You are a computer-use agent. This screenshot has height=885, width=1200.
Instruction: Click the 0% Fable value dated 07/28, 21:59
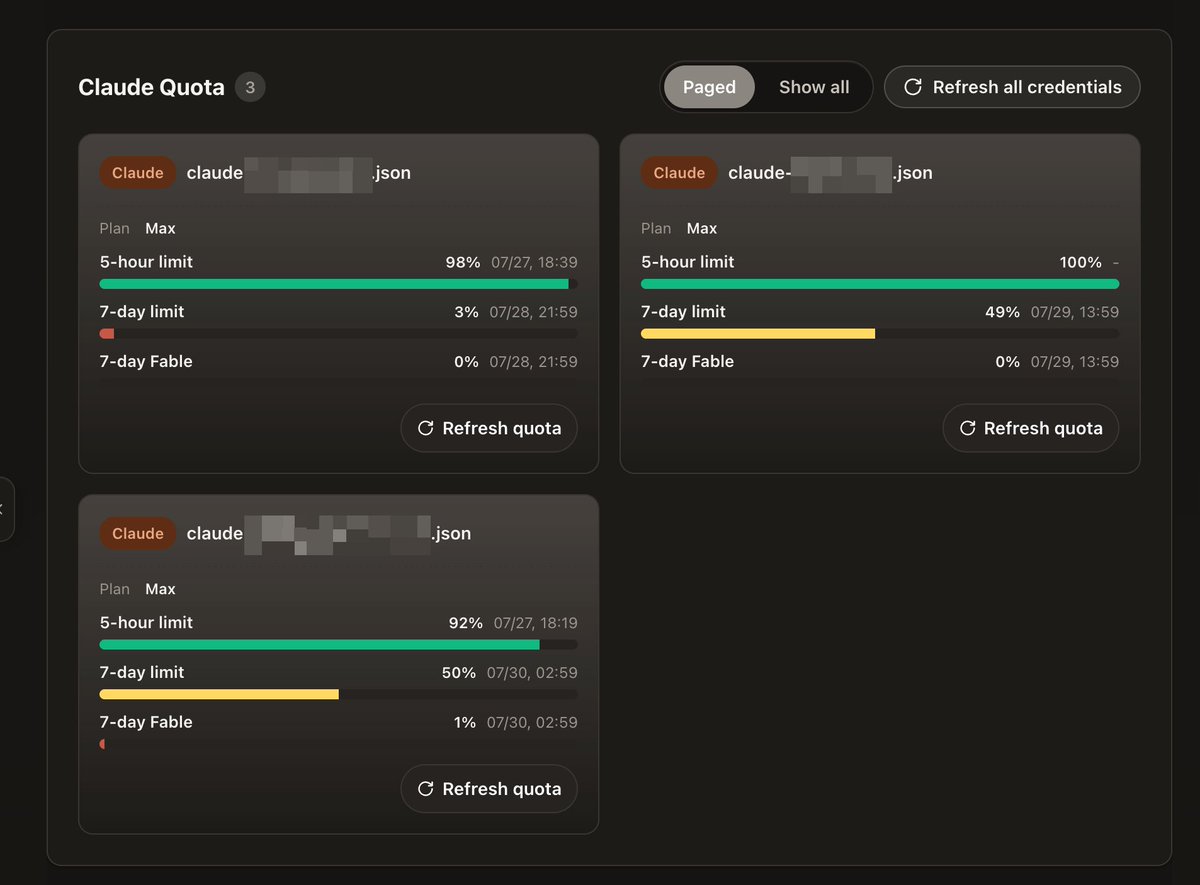coord(466,362)
